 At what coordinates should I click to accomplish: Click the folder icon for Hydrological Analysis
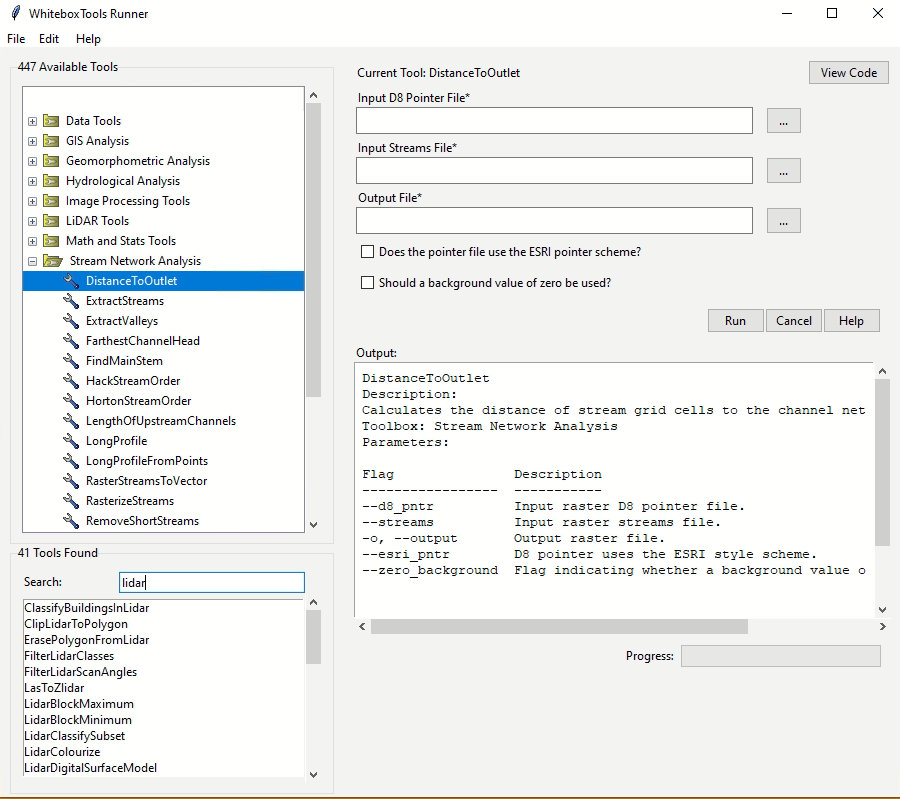[x=51, y=181]
